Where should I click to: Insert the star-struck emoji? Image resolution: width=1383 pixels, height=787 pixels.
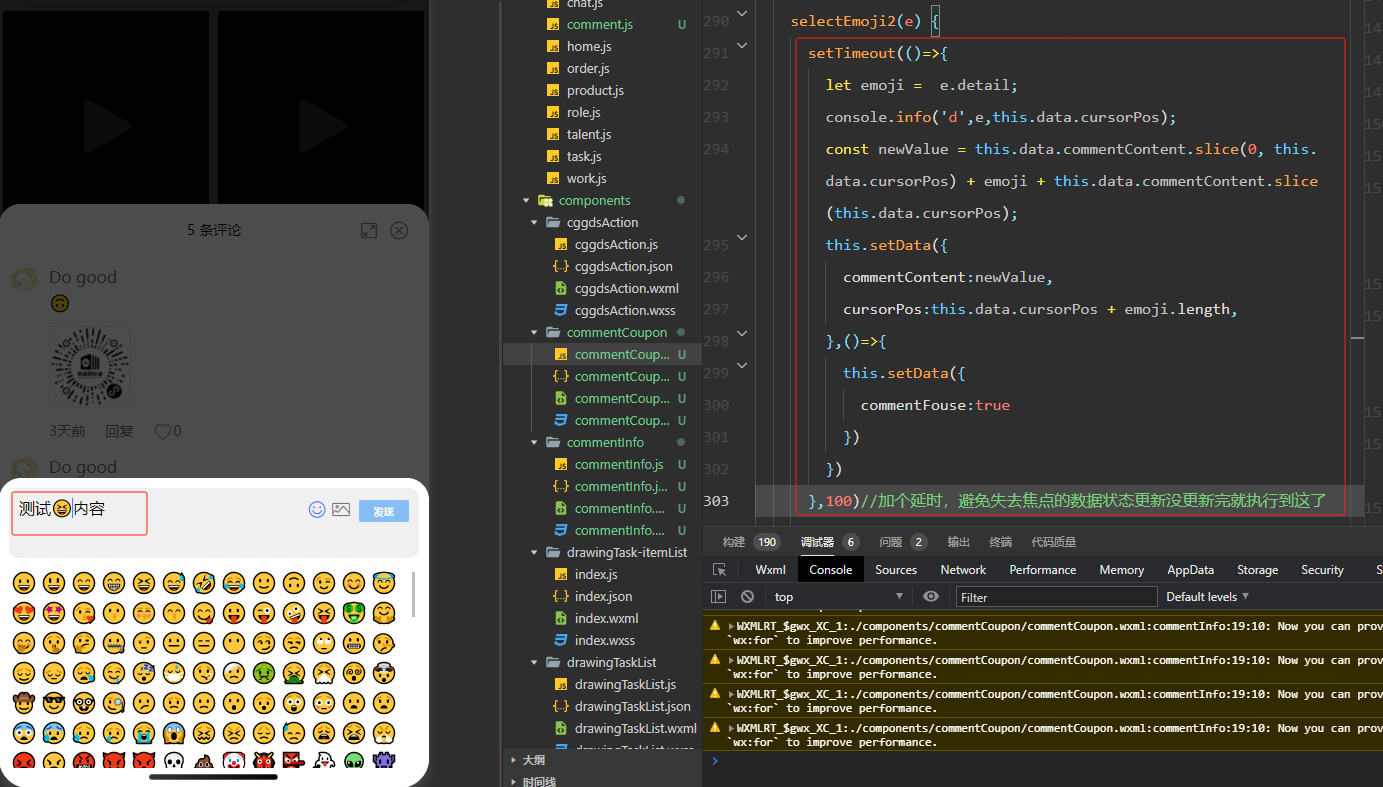coord(54,613)
